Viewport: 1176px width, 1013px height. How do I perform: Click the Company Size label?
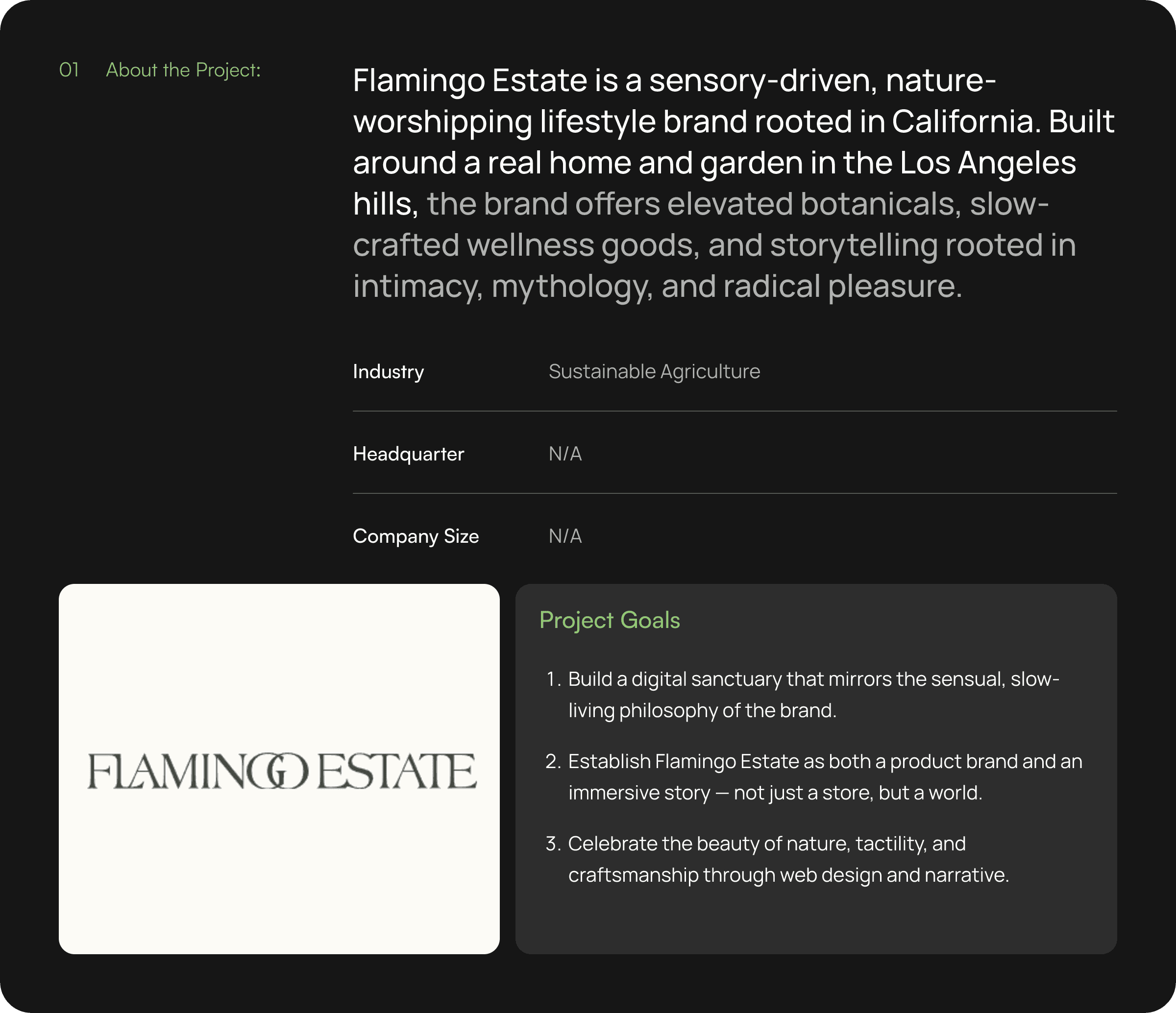click(416, 536)
